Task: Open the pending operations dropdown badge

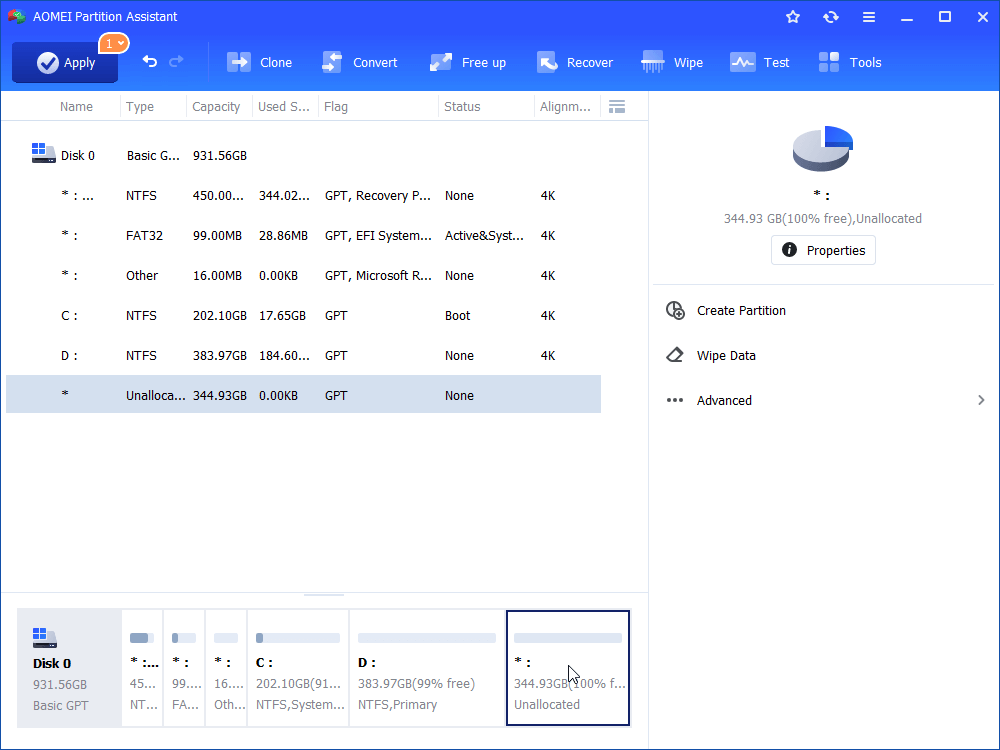Action: click(114, 43)
